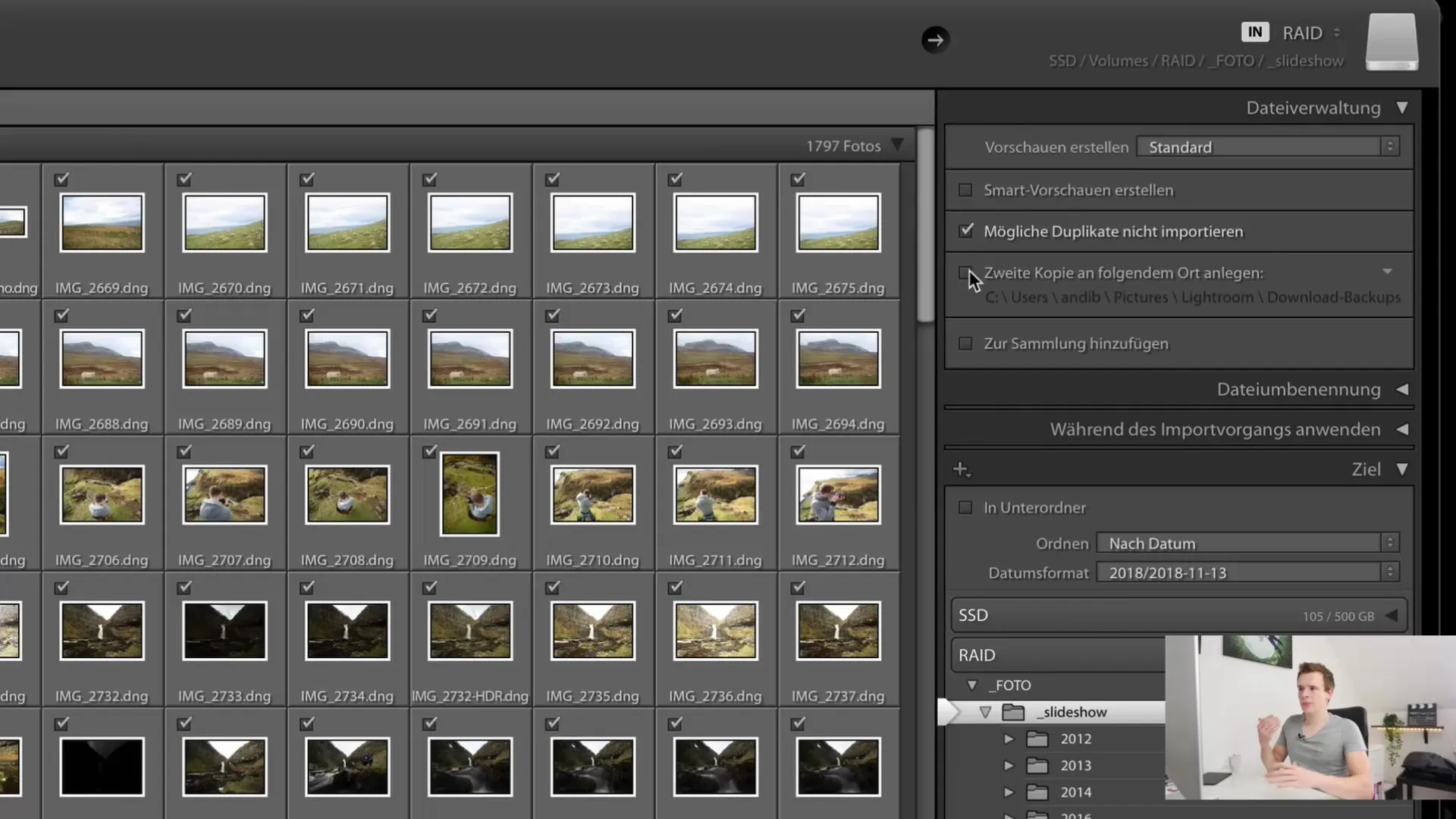Click the 2014 folder icon
The width and height of the screenshot is (1456, 819).
(x=1037, y=792)
